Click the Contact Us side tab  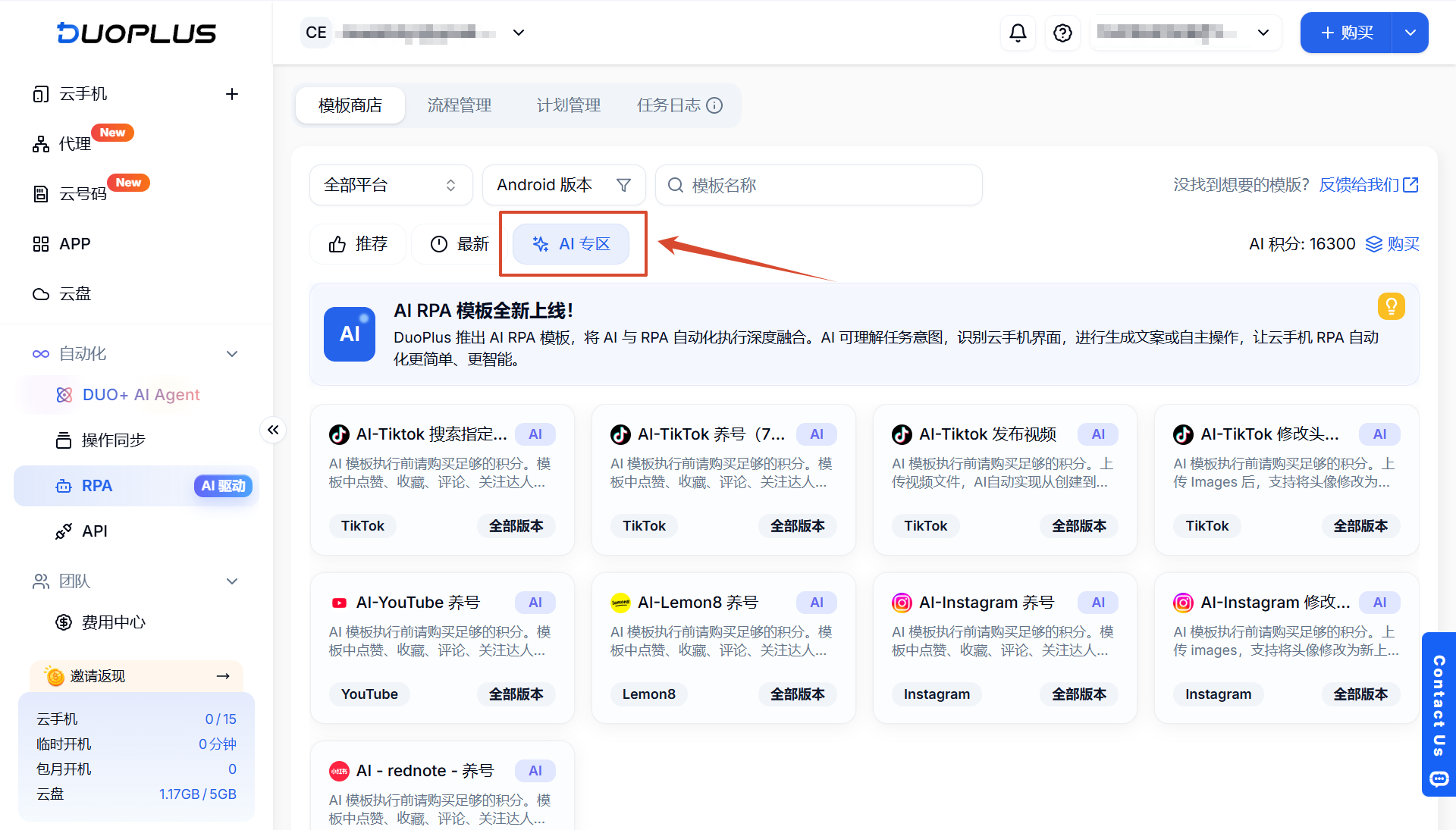(x=1439, y=714)
